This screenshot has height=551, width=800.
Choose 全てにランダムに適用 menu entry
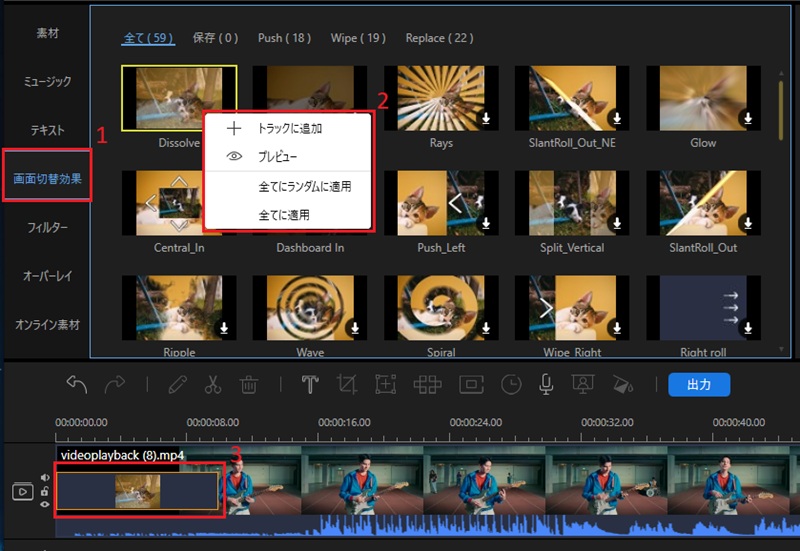point(287,187)
